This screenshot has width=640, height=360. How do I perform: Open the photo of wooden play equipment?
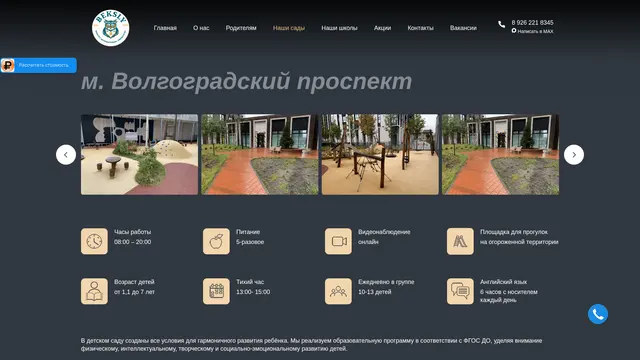click(x=380, y=154)
